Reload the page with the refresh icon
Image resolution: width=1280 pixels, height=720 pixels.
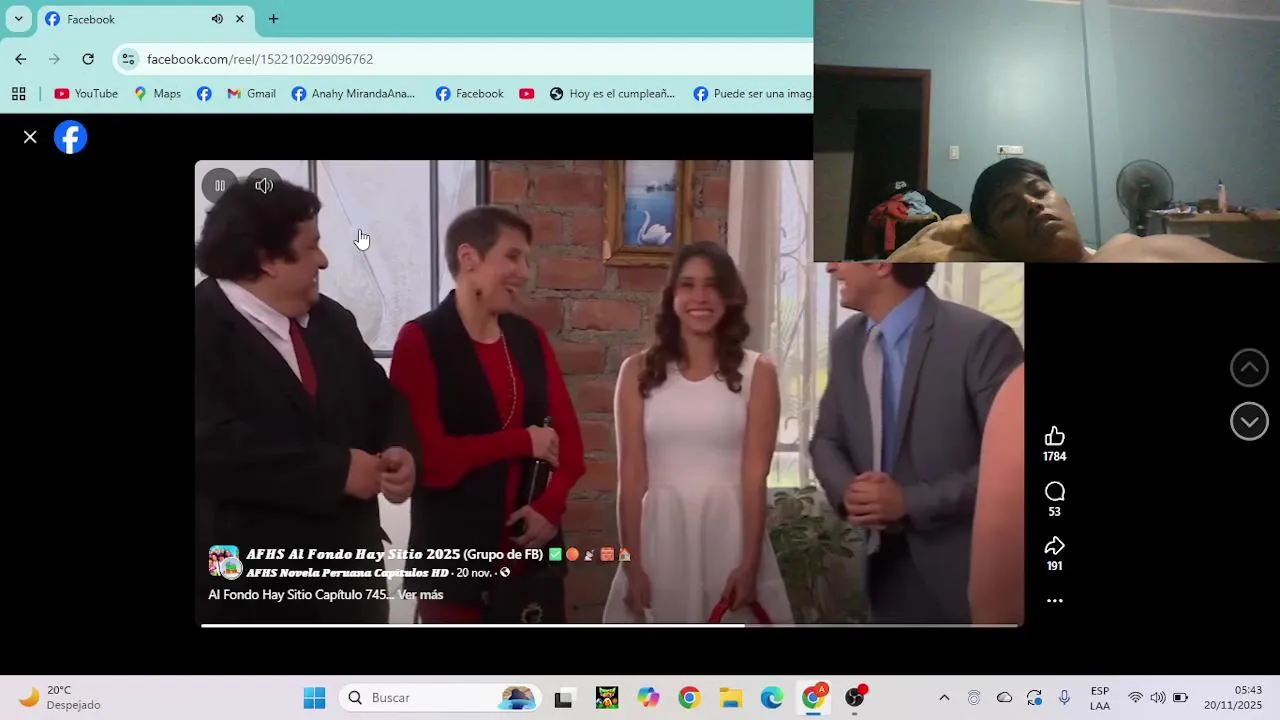coord(88,59)
